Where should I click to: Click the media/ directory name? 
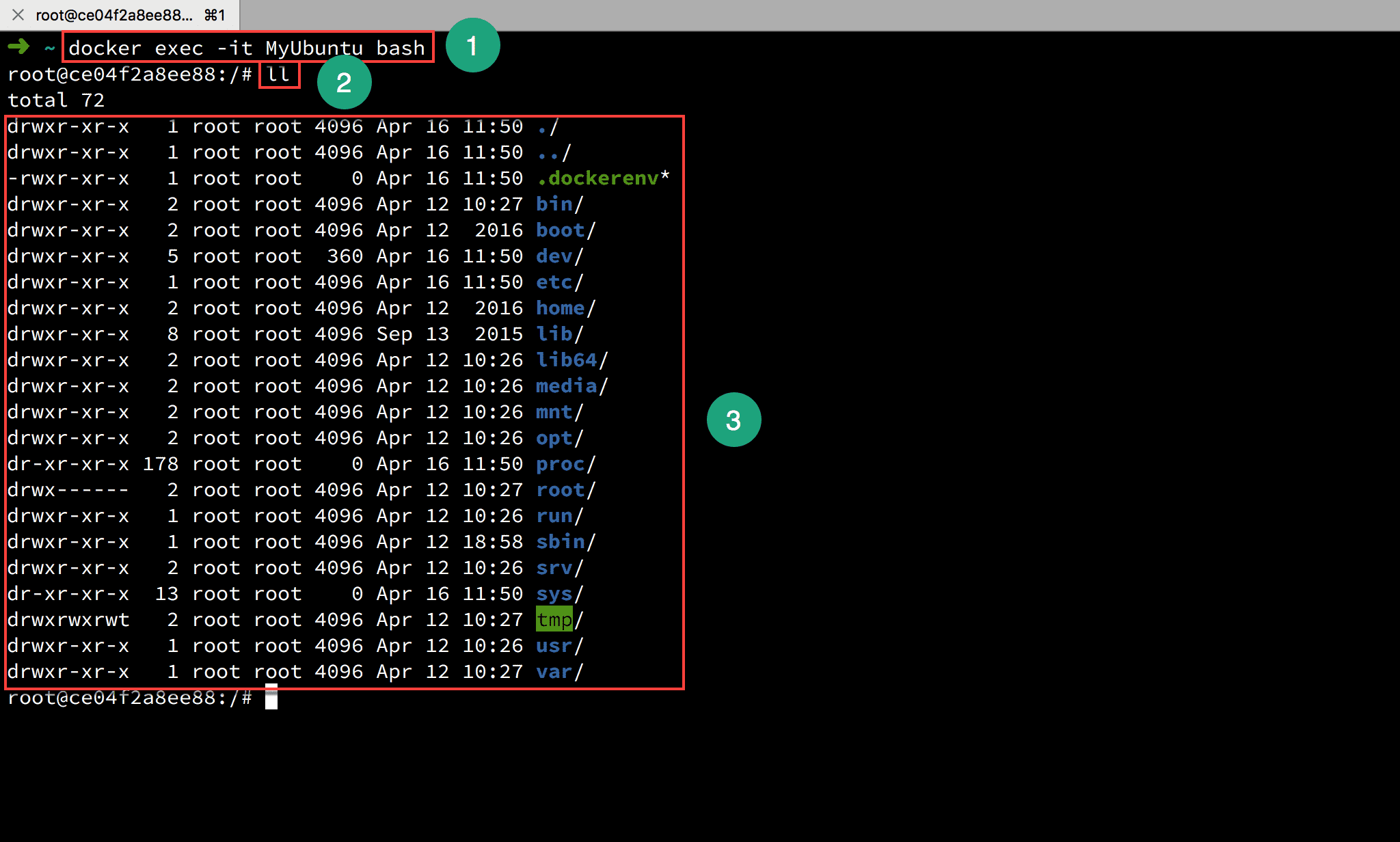pos(572,386)
